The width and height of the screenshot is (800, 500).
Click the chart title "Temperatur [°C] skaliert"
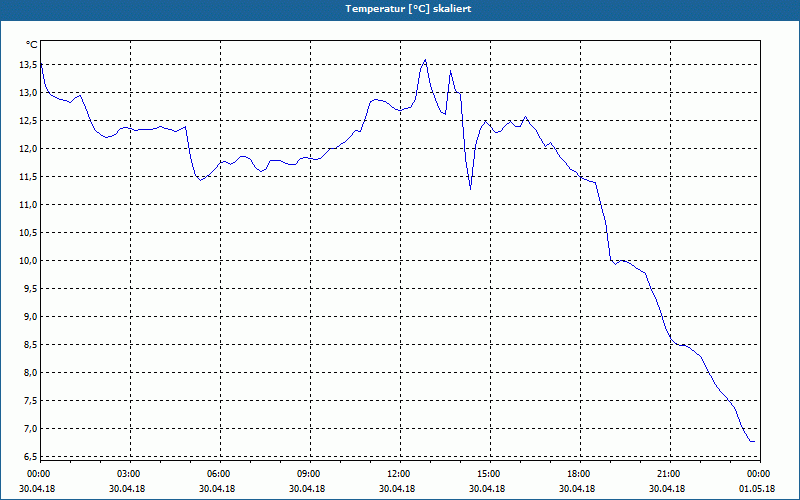coord(408,9)
